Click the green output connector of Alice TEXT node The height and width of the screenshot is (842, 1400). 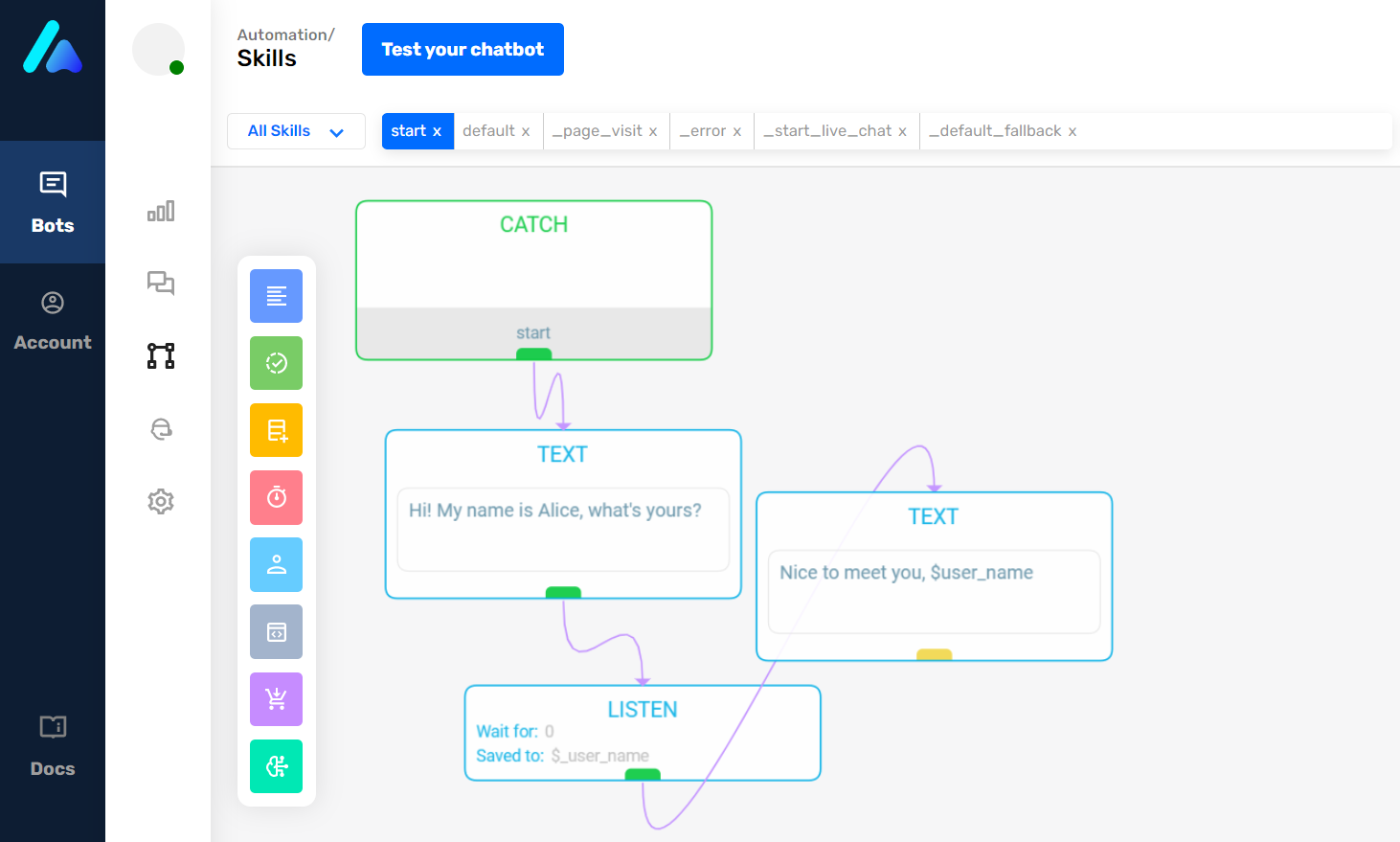563,593
